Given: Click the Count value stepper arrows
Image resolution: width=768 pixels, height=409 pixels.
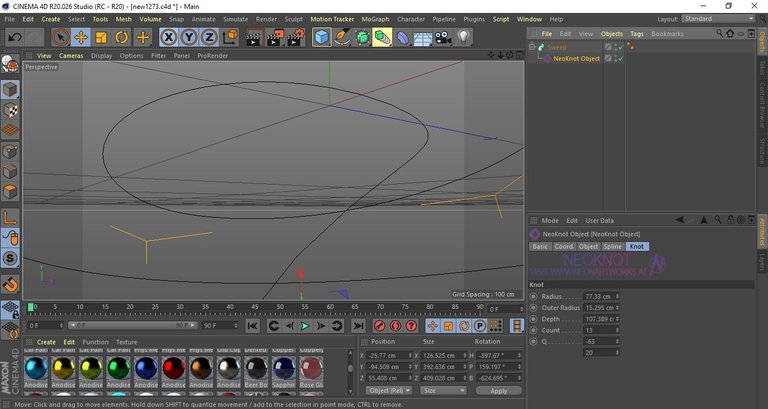Looking at the screenshot, I should [617, 330].
